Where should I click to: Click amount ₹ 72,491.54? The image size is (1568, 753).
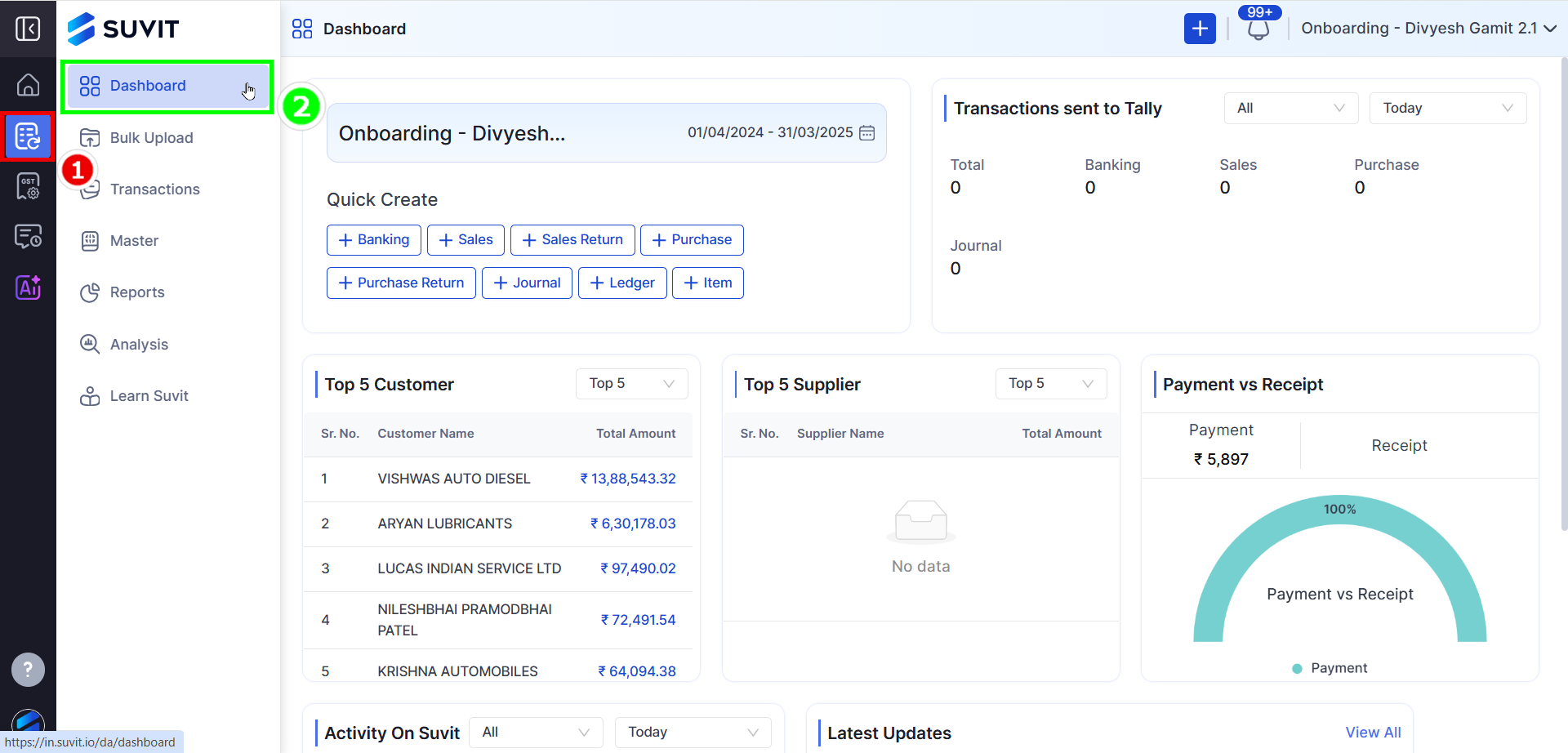point(638,620)
